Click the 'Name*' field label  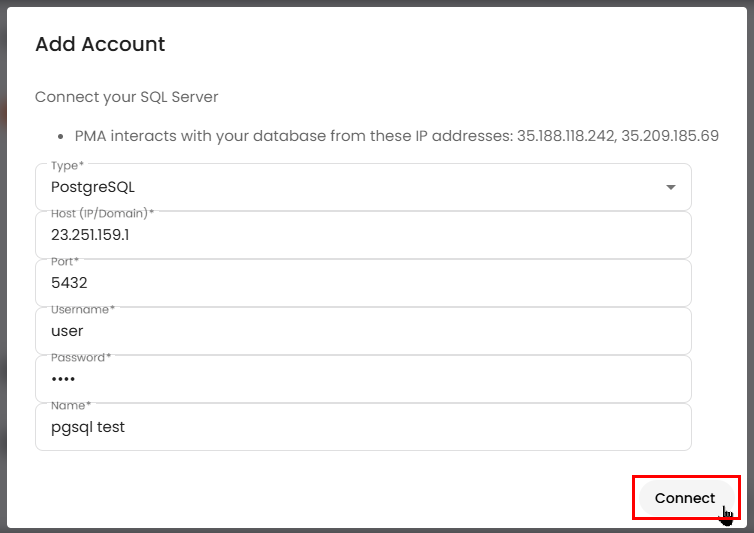[70, 405]
